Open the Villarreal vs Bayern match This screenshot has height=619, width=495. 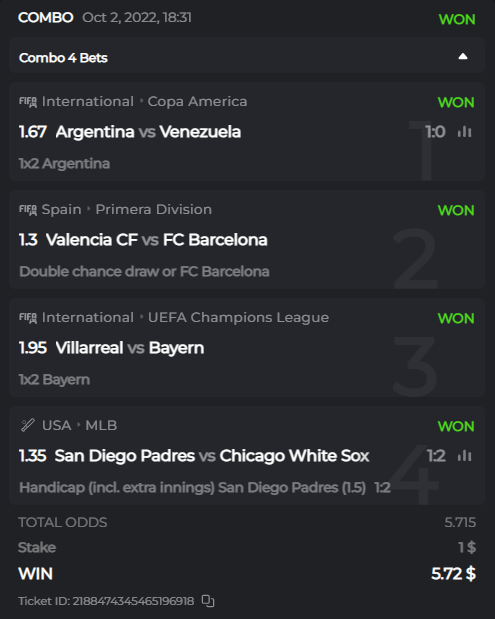(x=129, y=348)
